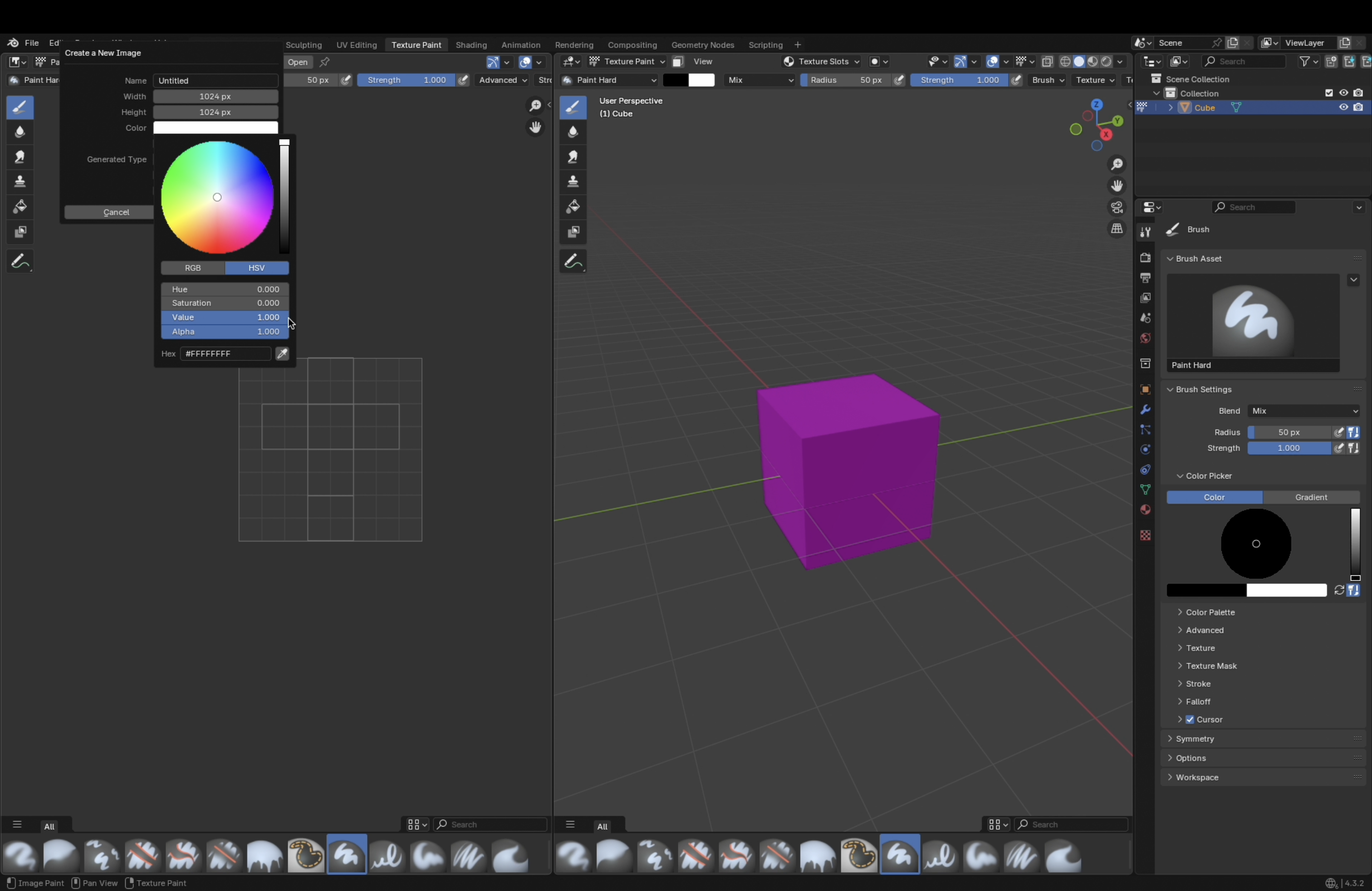Viewport: 1372px width, 891px height.
Task: Click the Hex color input field
Action: coord(225,354)
